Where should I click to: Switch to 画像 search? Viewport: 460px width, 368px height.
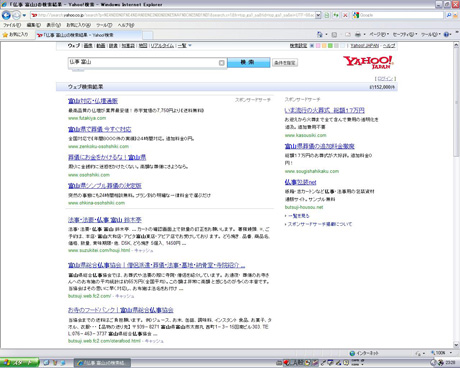point(88,46)
